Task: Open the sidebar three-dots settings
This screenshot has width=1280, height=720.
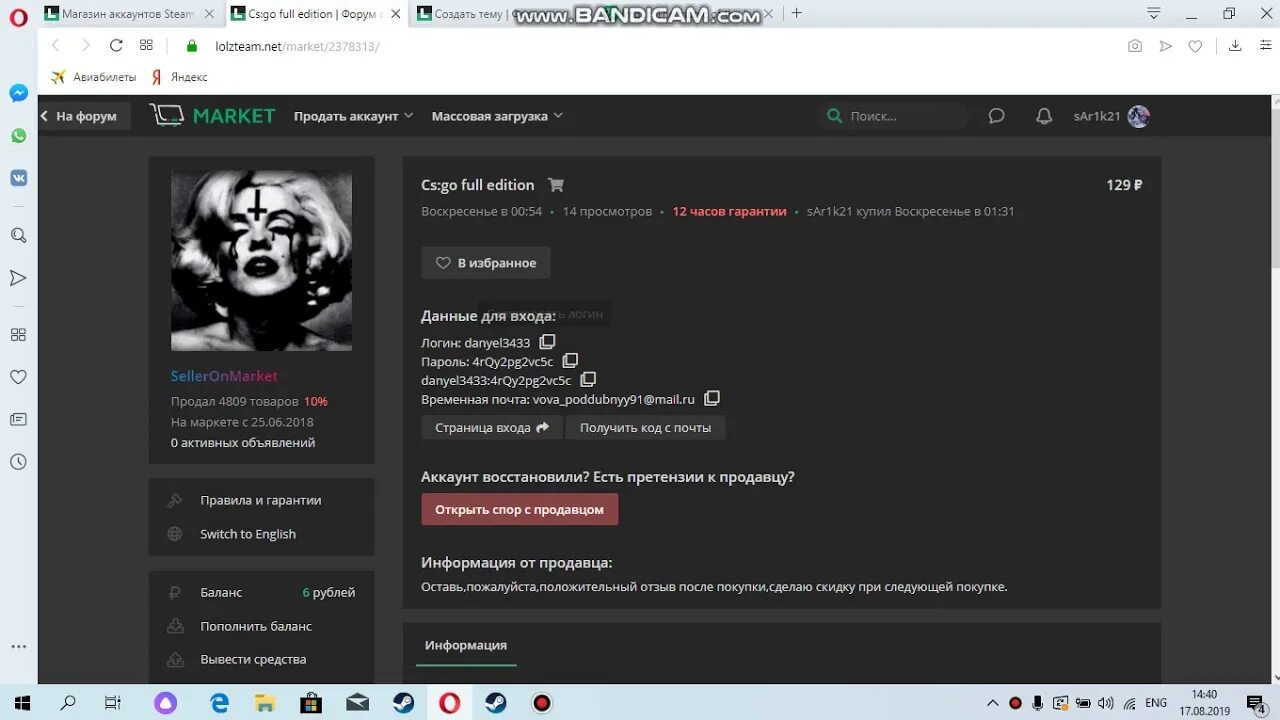Action: 18,647
